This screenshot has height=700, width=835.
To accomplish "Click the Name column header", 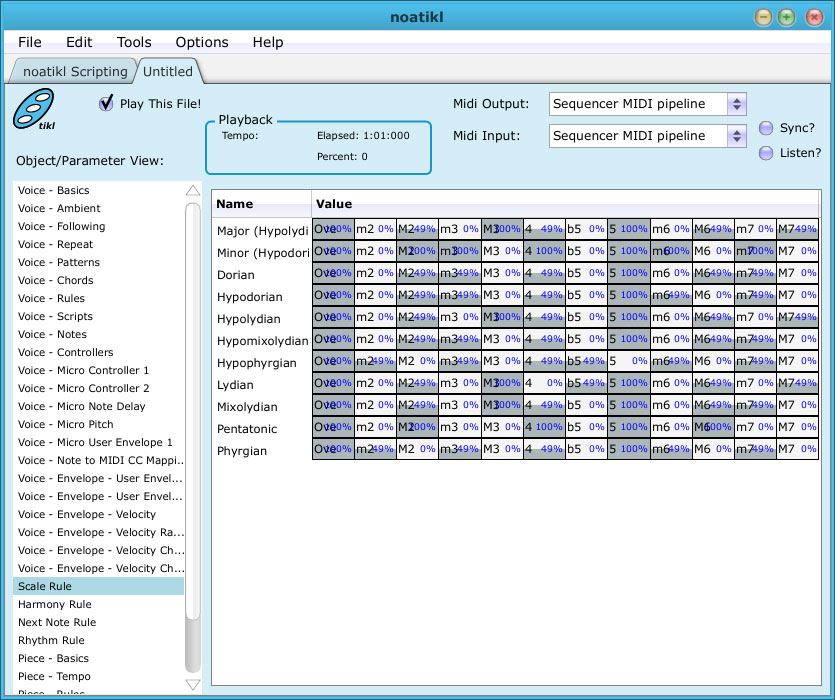I will tap(261, 204).
